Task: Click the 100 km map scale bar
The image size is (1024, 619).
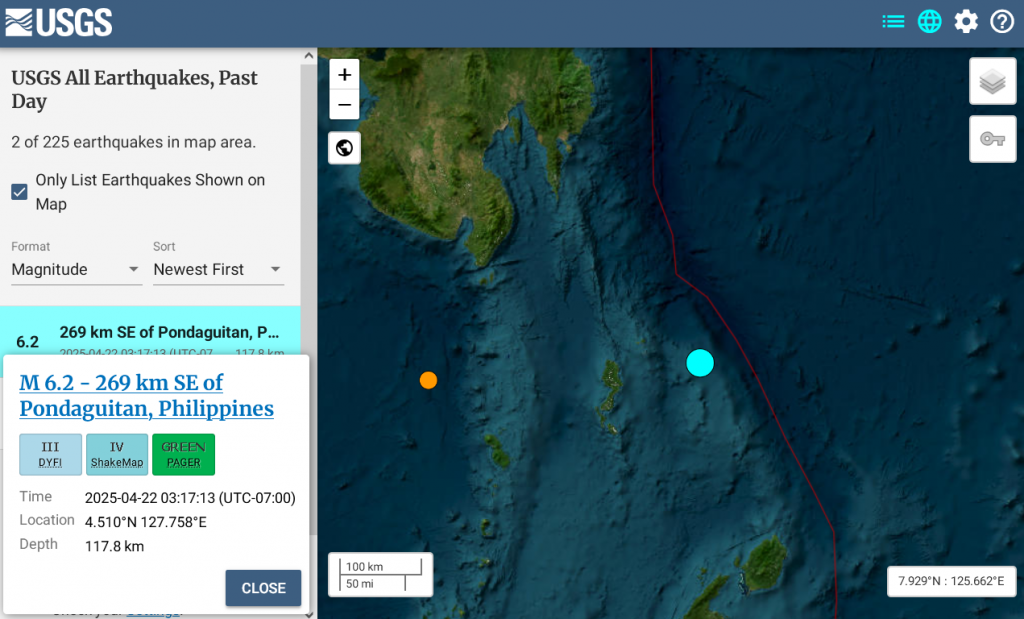Action: (x=381, y=575)
